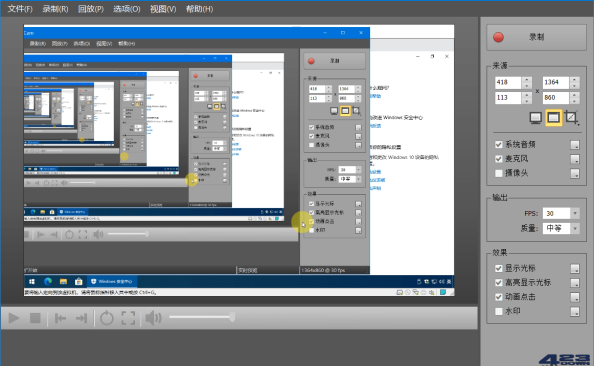Open the 文件(F) menu
The image size is (594, 366).
pyautogui.click(x=20, y=9)
